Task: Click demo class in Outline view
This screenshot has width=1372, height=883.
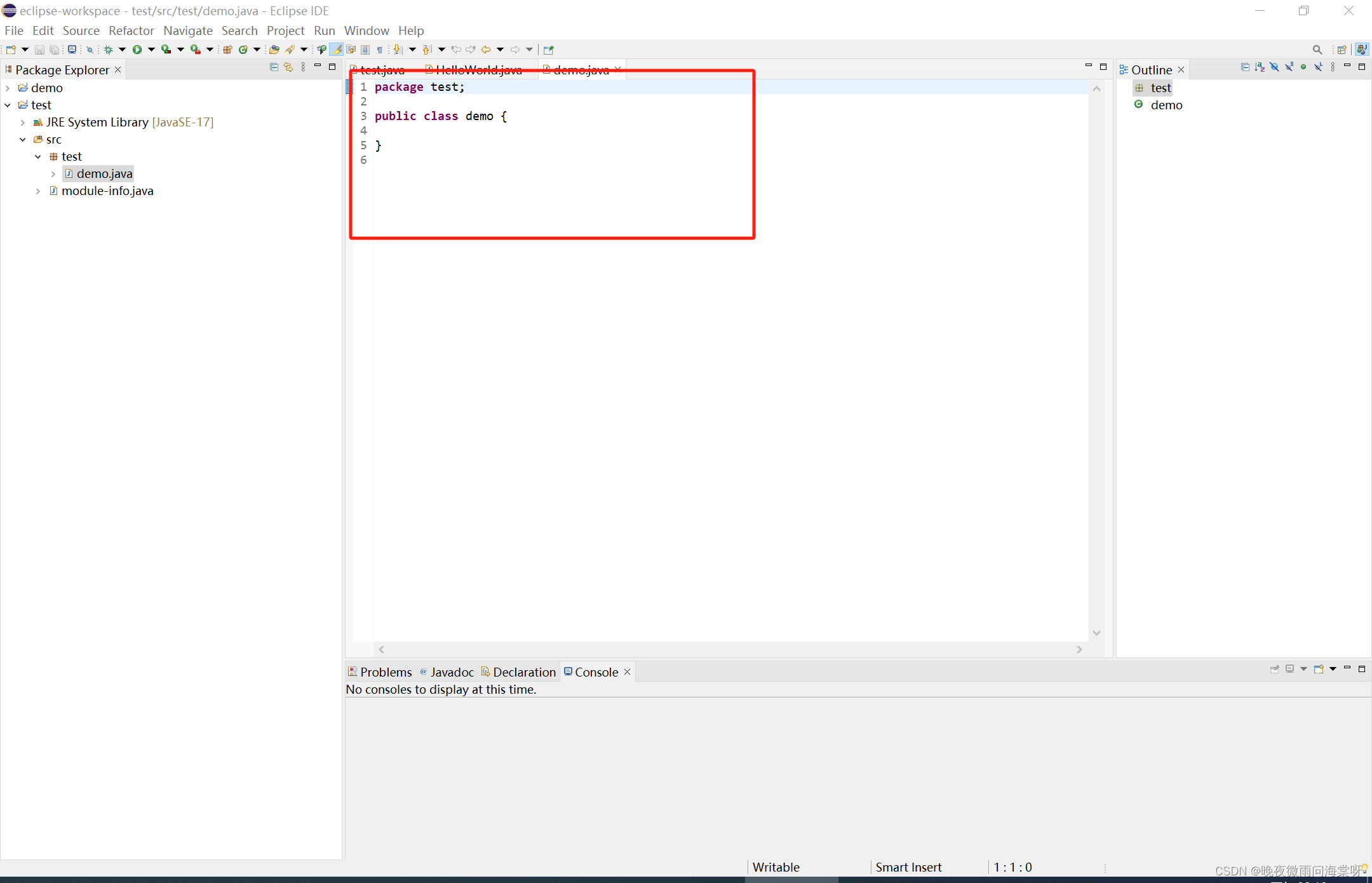Action: click(1166, 105)
